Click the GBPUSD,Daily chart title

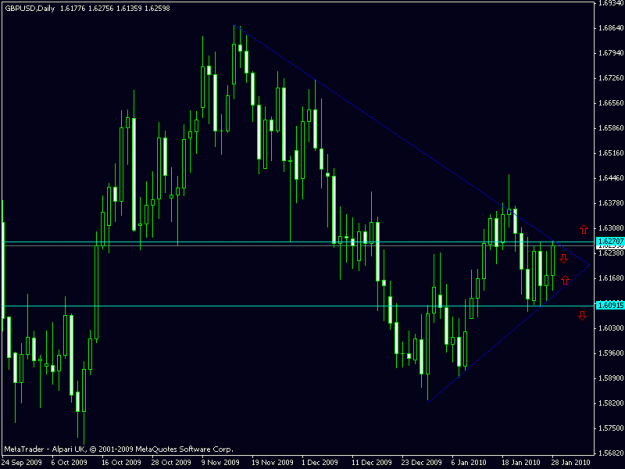click(x=29, y=8)
